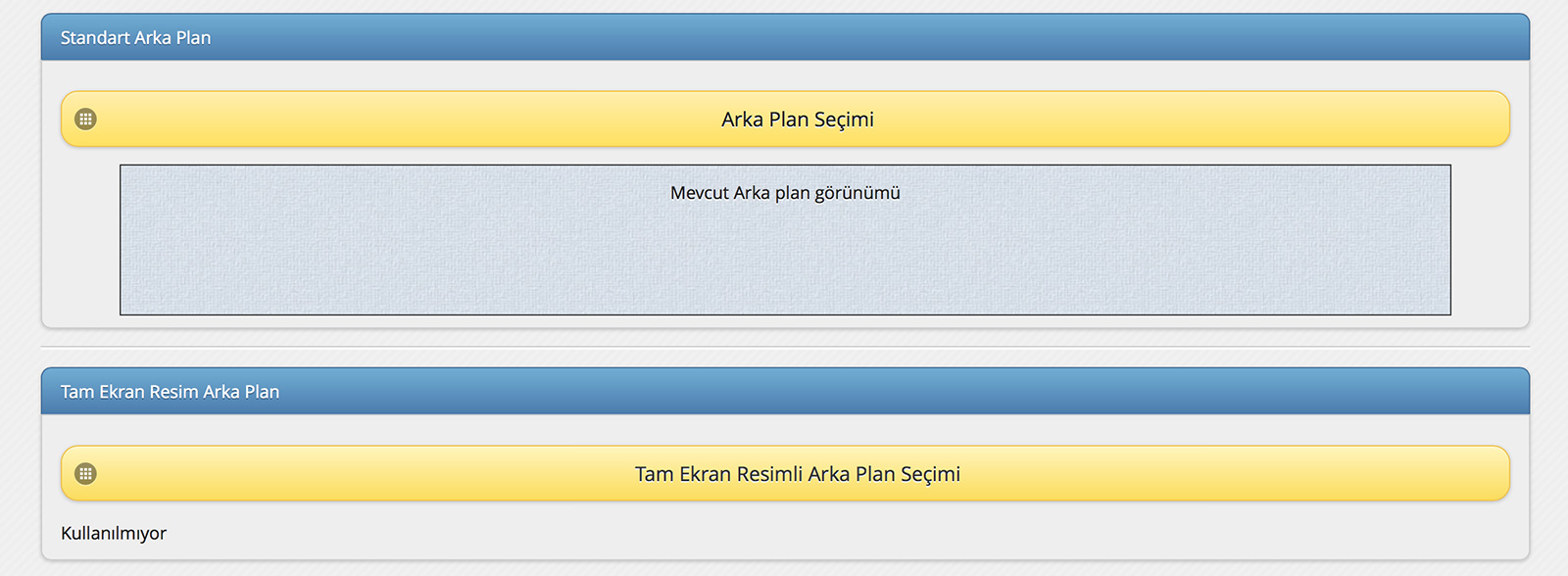Select the Tam Ekran Resim Arka Plan header
This screenshot has height=576, width=1568.
pos(785,391)
